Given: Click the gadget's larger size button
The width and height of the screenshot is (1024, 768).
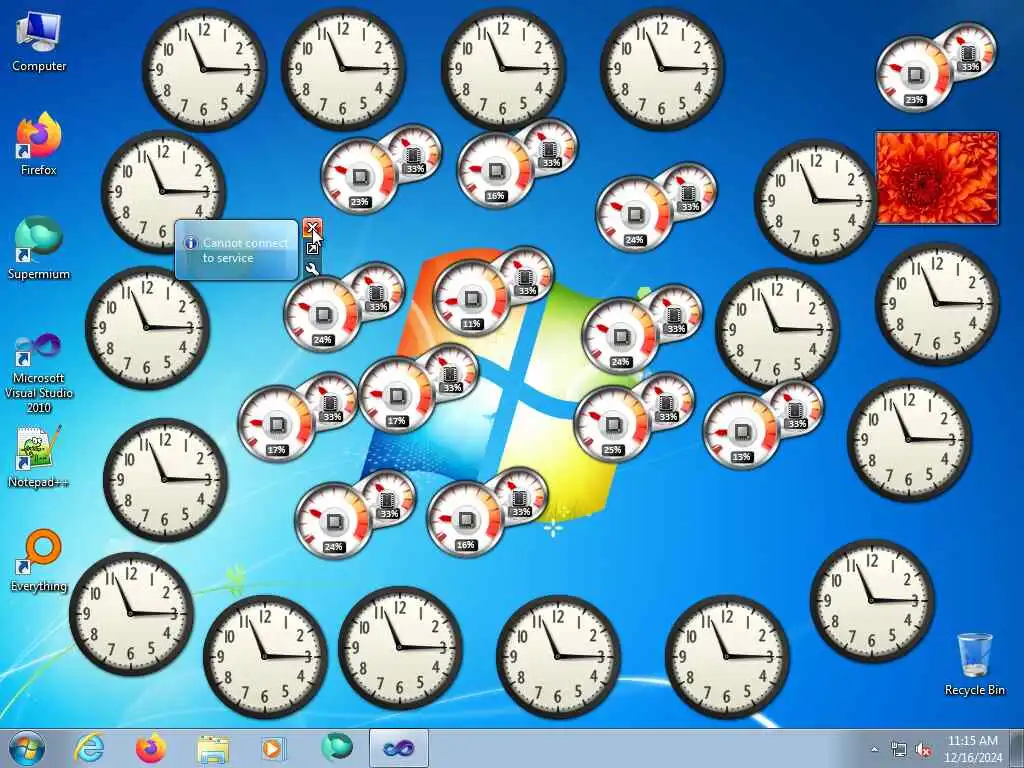Looking at the screenshot, I should coord(312,248).
